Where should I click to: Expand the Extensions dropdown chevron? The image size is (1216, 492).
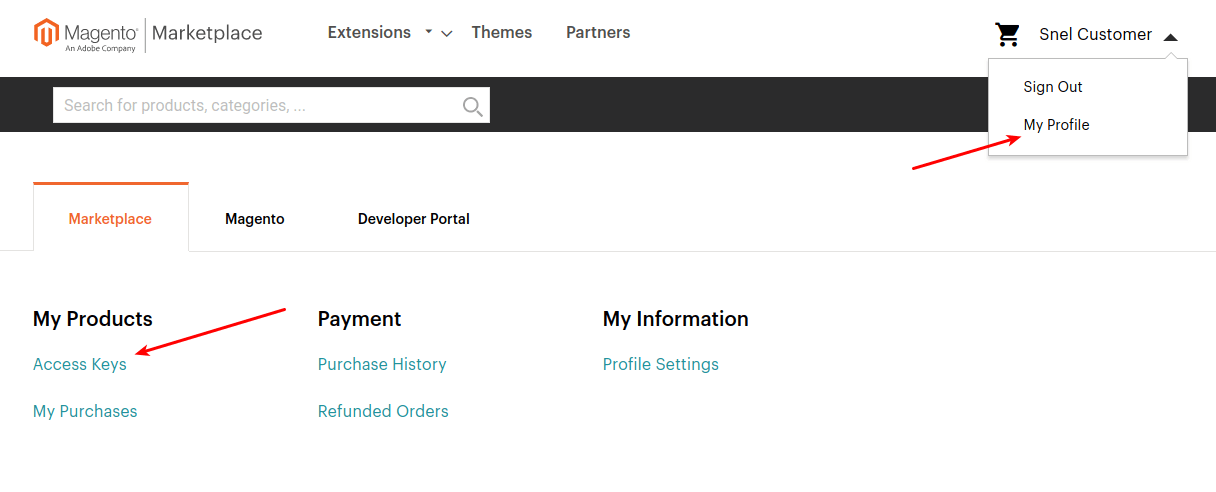point(446,34)
